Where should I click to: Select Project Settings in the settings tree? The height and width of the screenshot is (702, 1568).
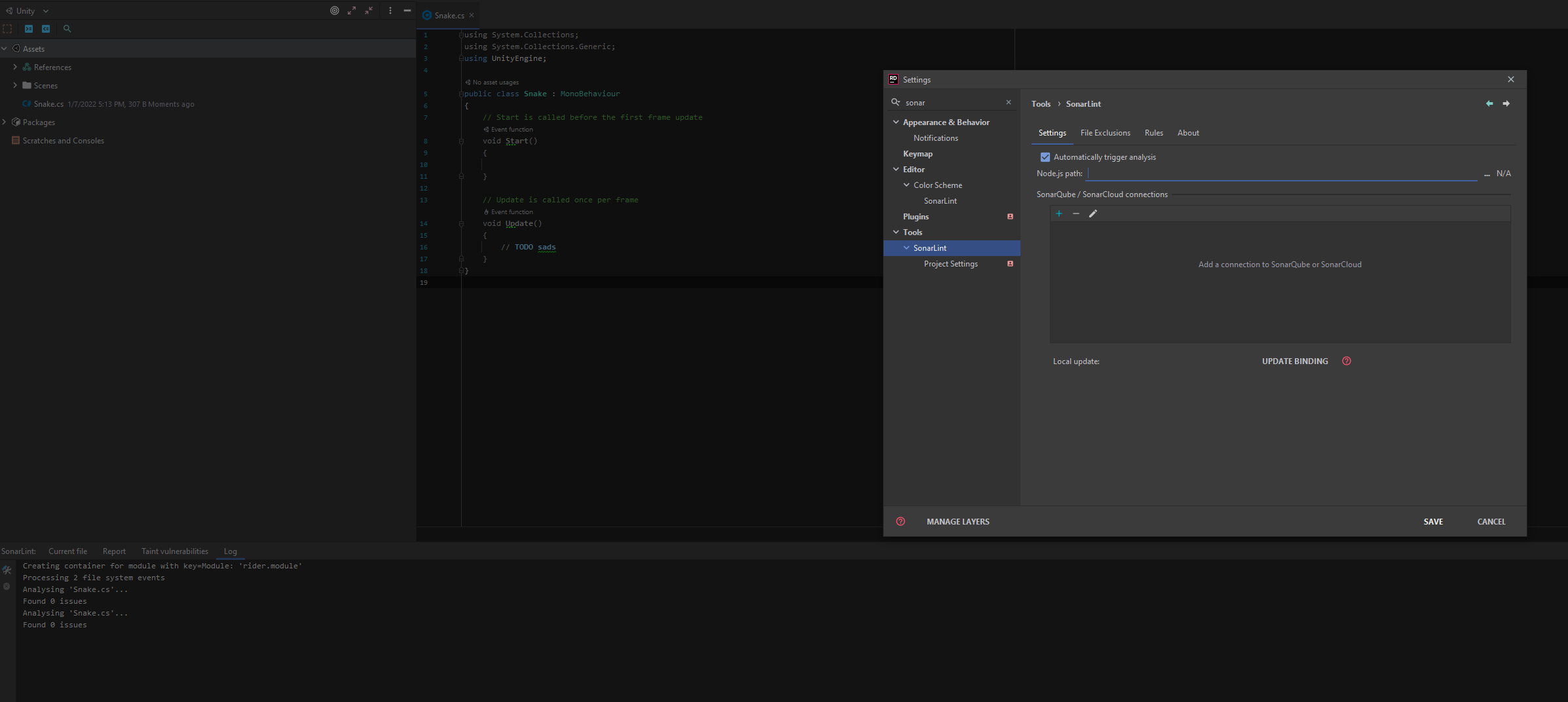click(950, 264)
